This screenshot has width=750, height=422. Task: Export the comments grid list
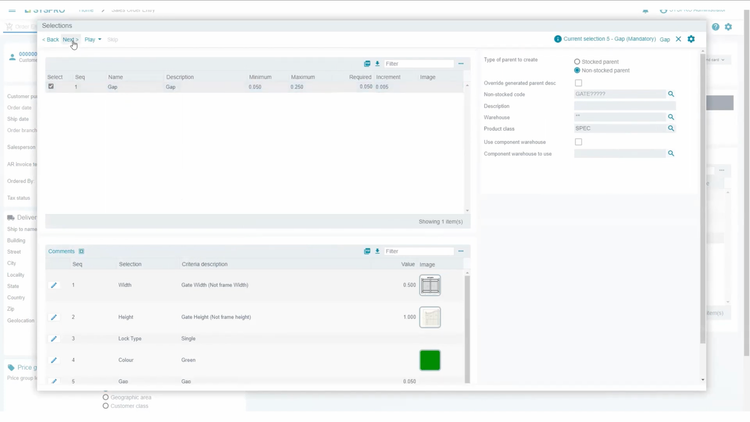click(377, 251)
